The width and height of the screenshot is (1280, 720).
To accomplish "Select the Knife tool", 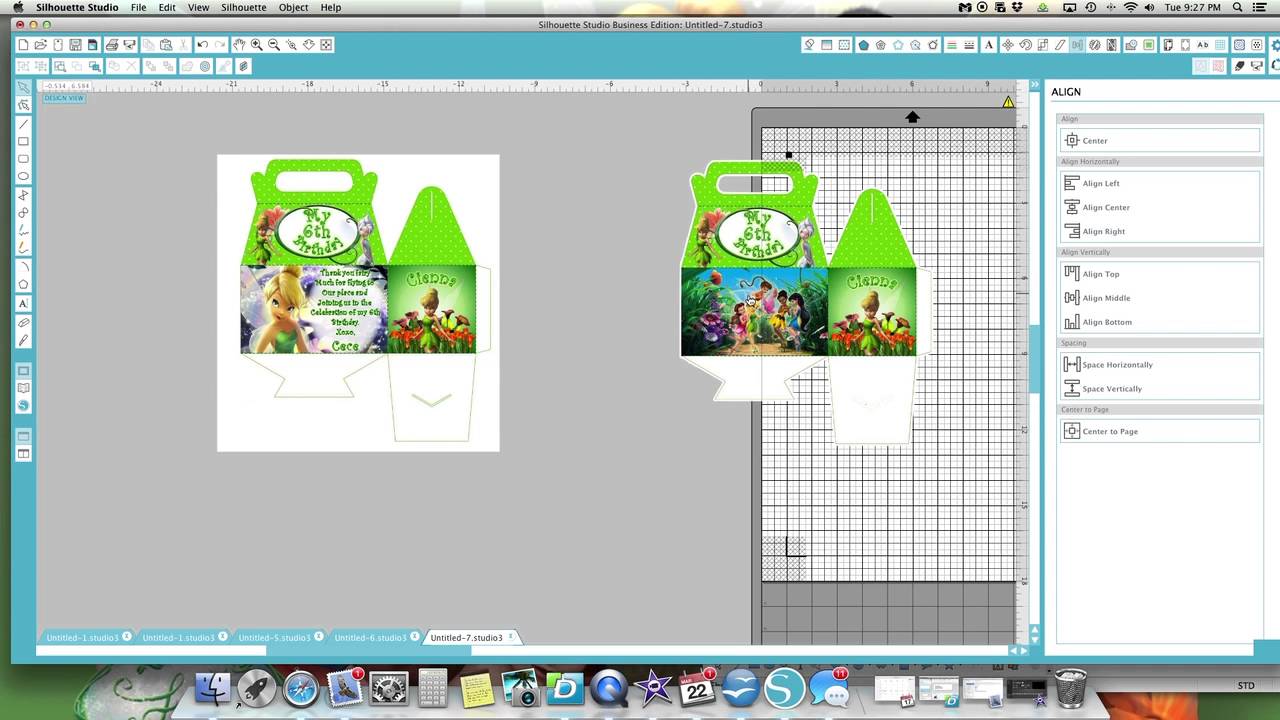I will [23, 341].
